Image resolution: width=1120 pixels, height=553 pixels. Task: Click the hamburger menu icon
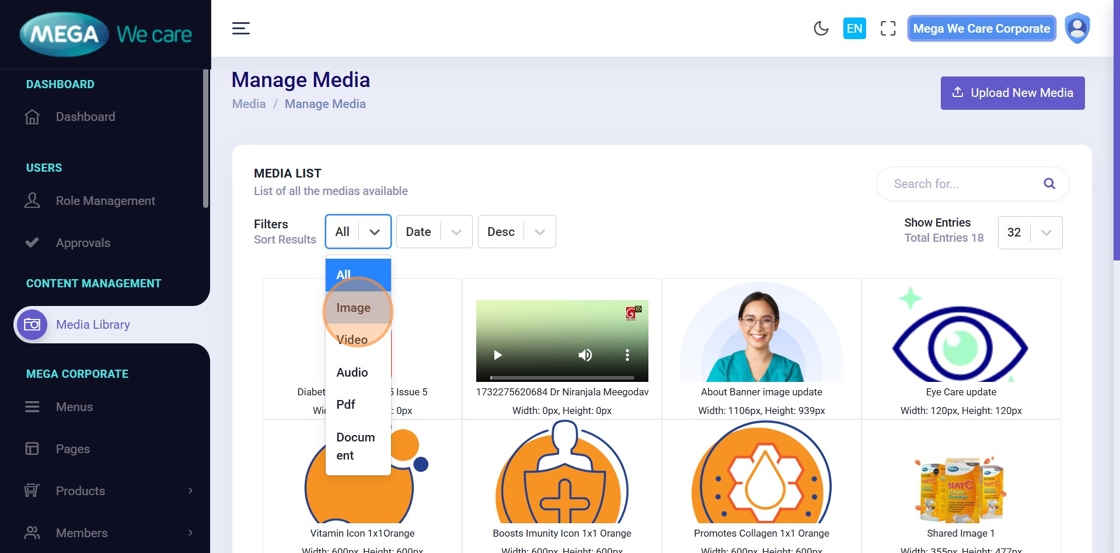[241, 28]
